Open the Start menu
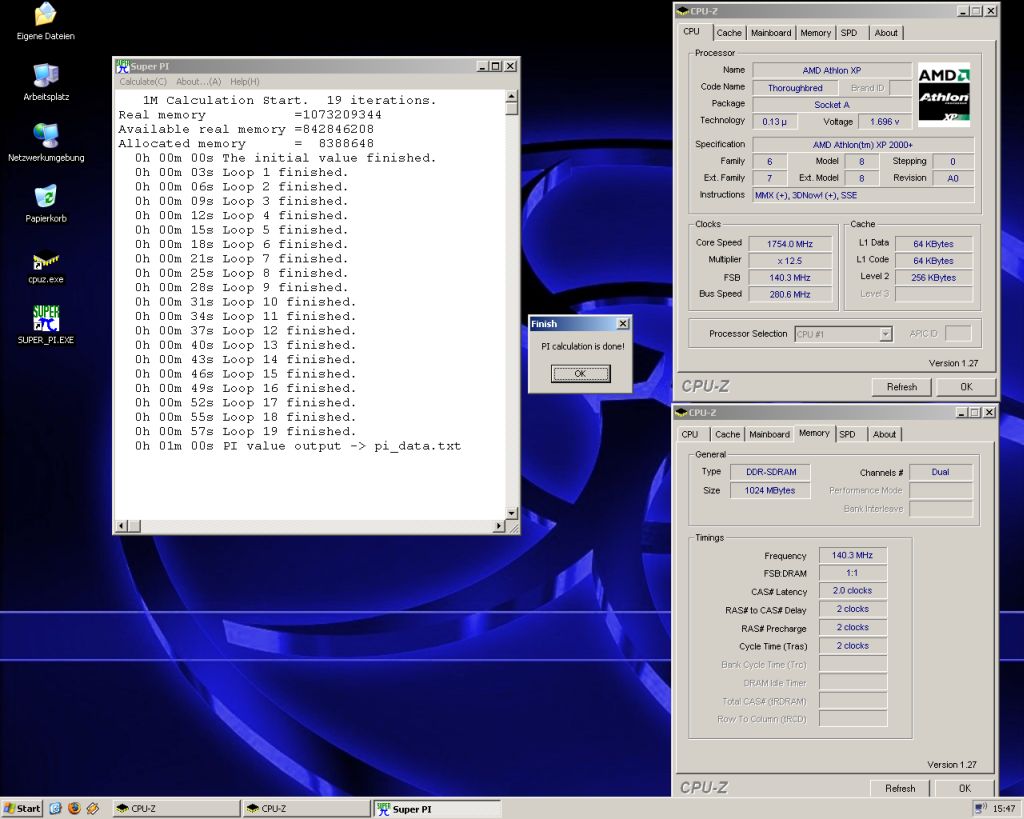 point(22,809)
